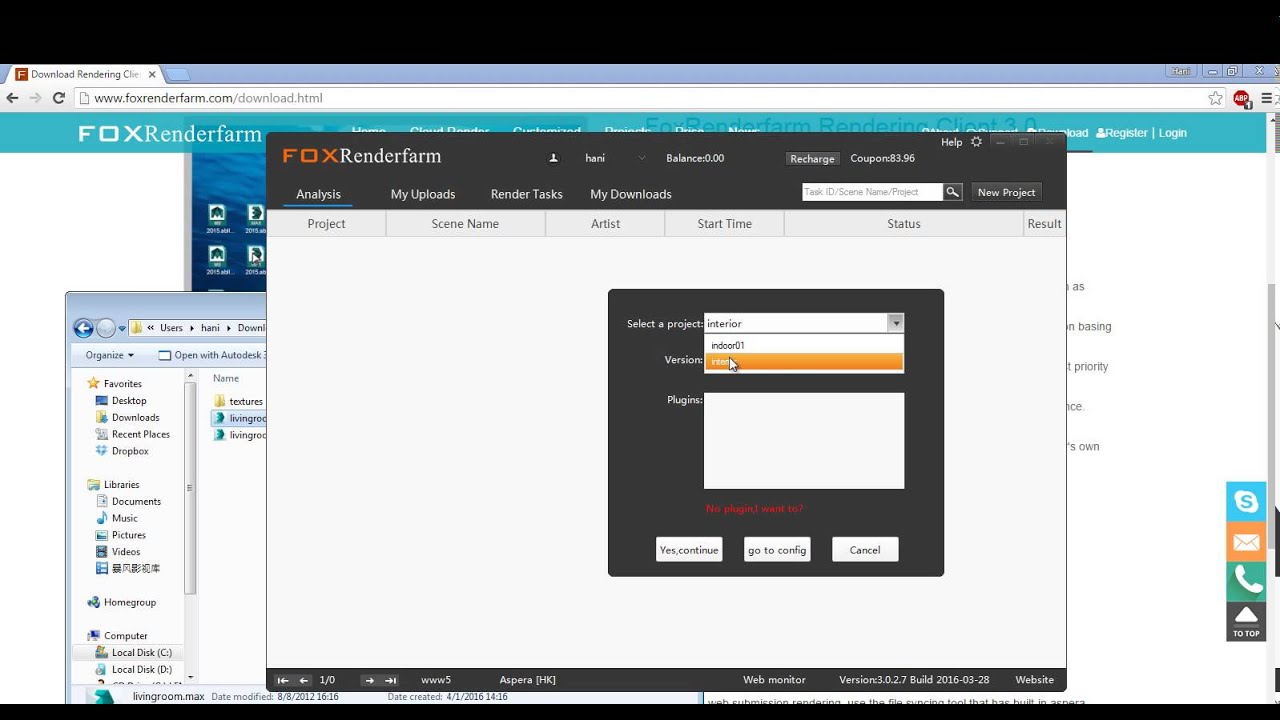Open Explorer recent locations dropdown arrow
Viewport: 1280px width, 720px height.
122,328
